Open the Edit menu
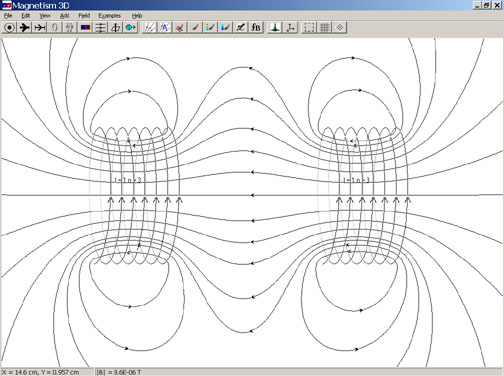504x376 pixels. (26, 16)
